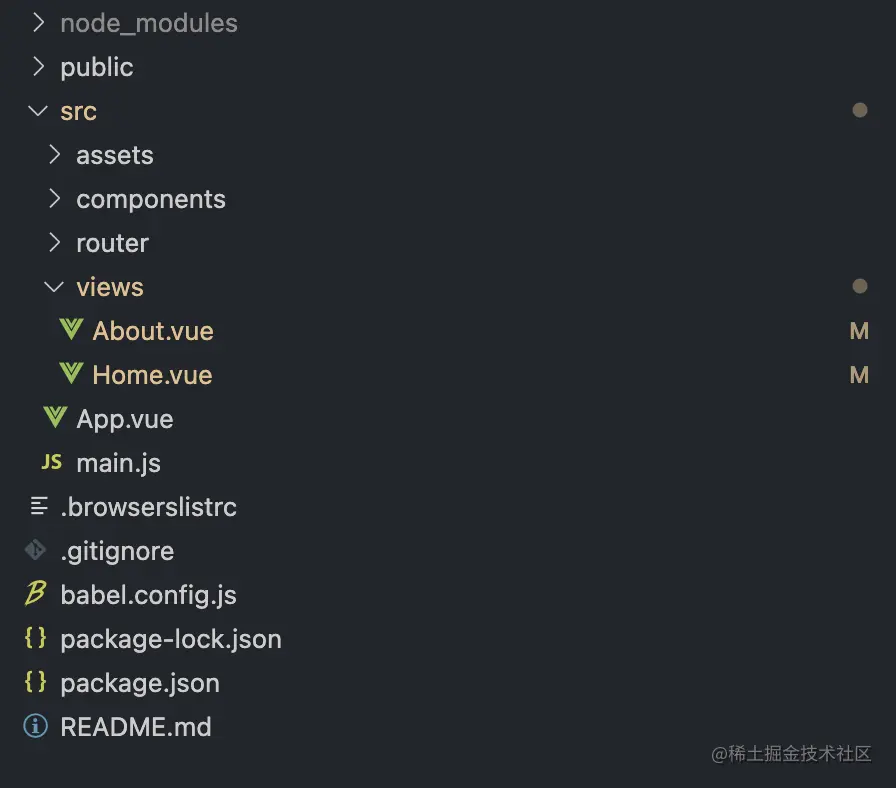Click the Vue icon beside Home.vue
Screen dimensions: 896x788
pos(71,374)
